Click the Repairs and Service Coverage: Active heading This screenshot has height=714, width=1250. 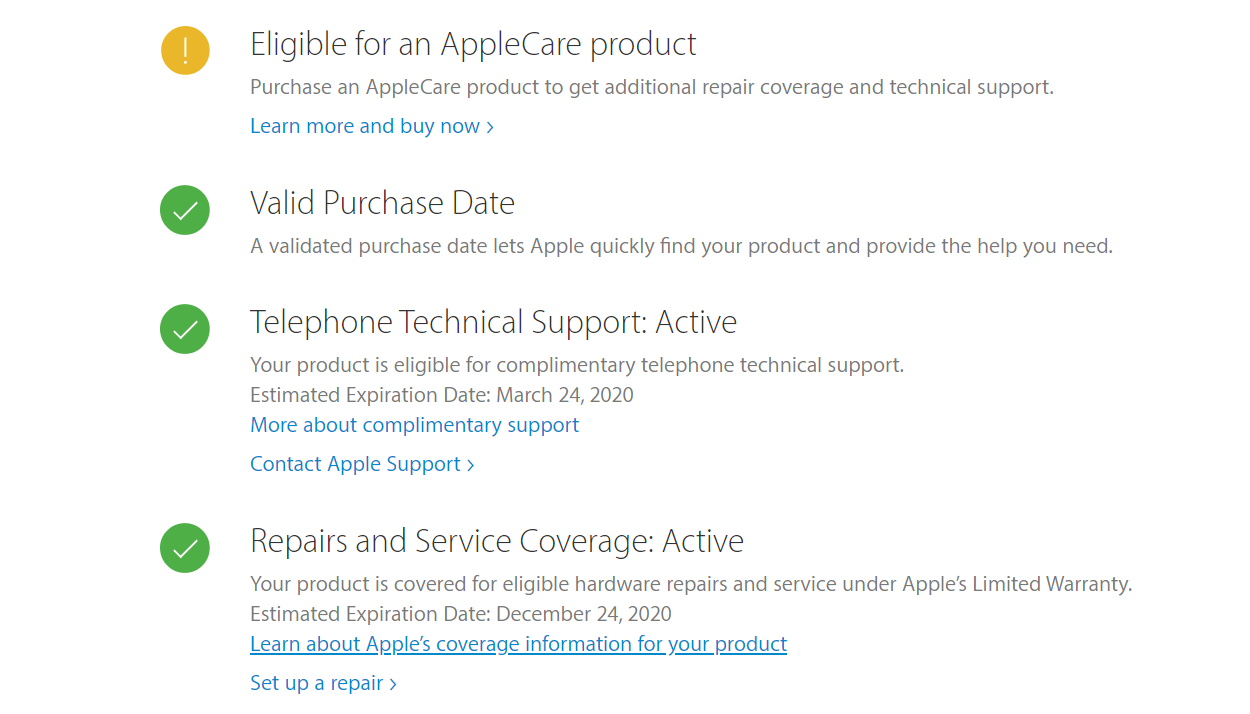[496, 541]
